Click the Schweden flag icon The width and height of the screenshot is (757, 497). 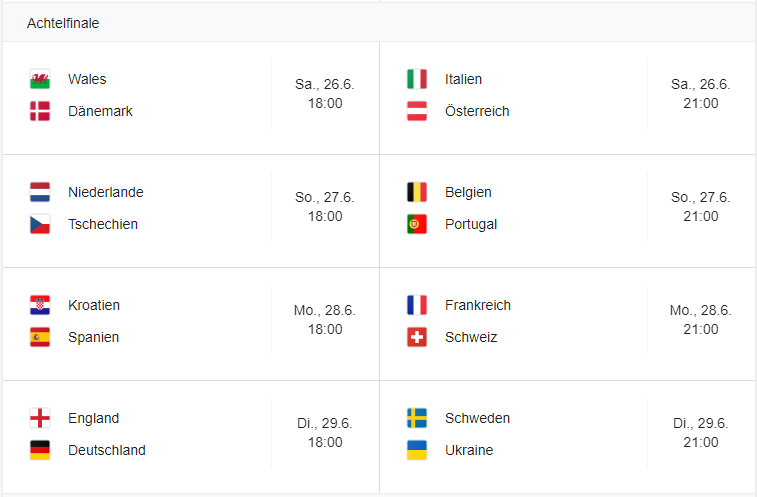417,418
